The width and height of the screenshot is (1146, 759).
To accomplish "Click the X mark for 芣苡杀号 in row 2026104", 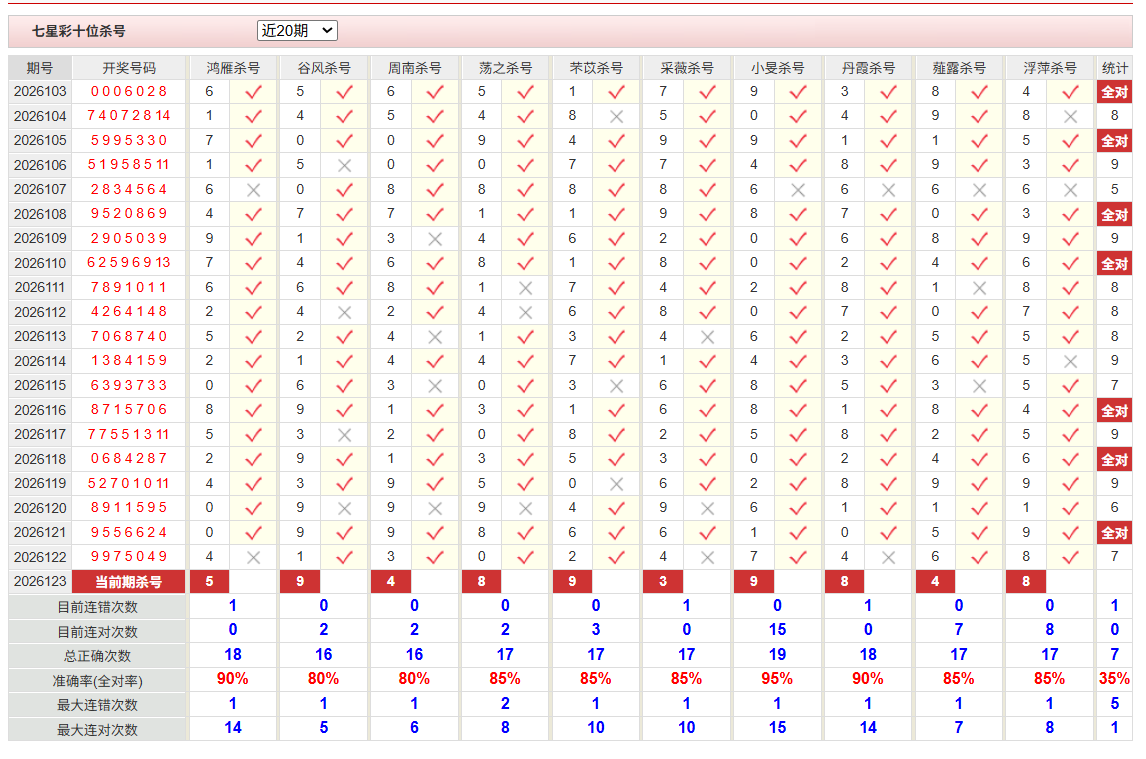I will [x=616, y=116].
